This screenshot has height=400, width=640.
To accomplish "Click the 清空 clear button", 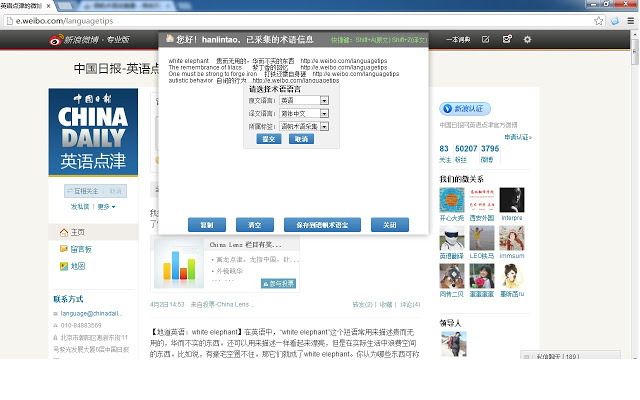I will [x=255, y=225].
